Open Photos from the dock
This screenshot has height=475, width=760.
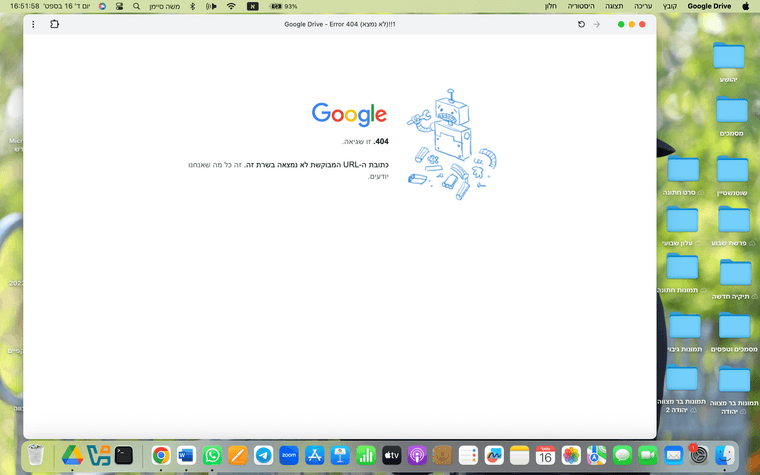click(571, 456)
